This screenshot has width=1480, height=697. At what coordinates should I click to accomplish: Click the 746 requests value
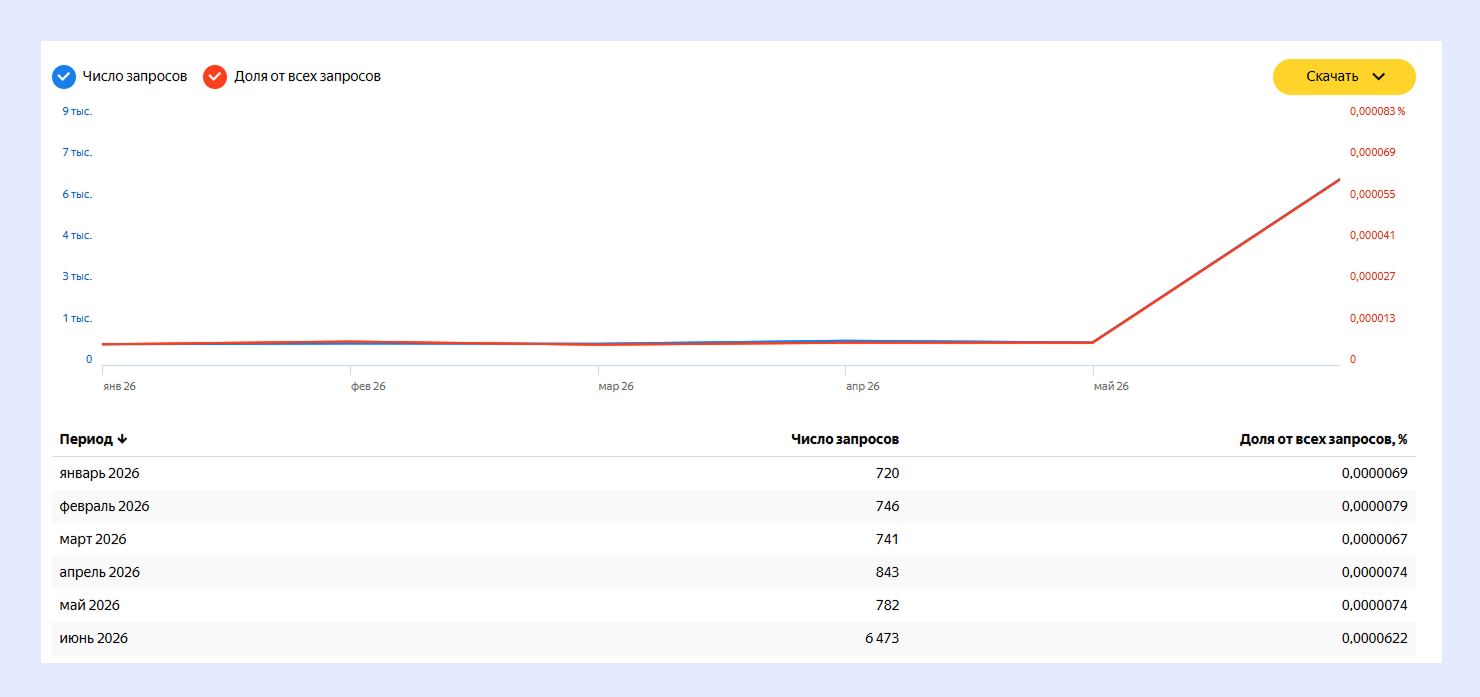pos(887,506)
